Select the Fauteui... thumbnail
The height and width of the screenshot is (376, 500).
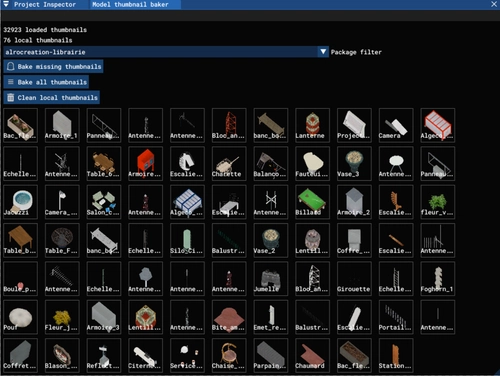(312, 163)
